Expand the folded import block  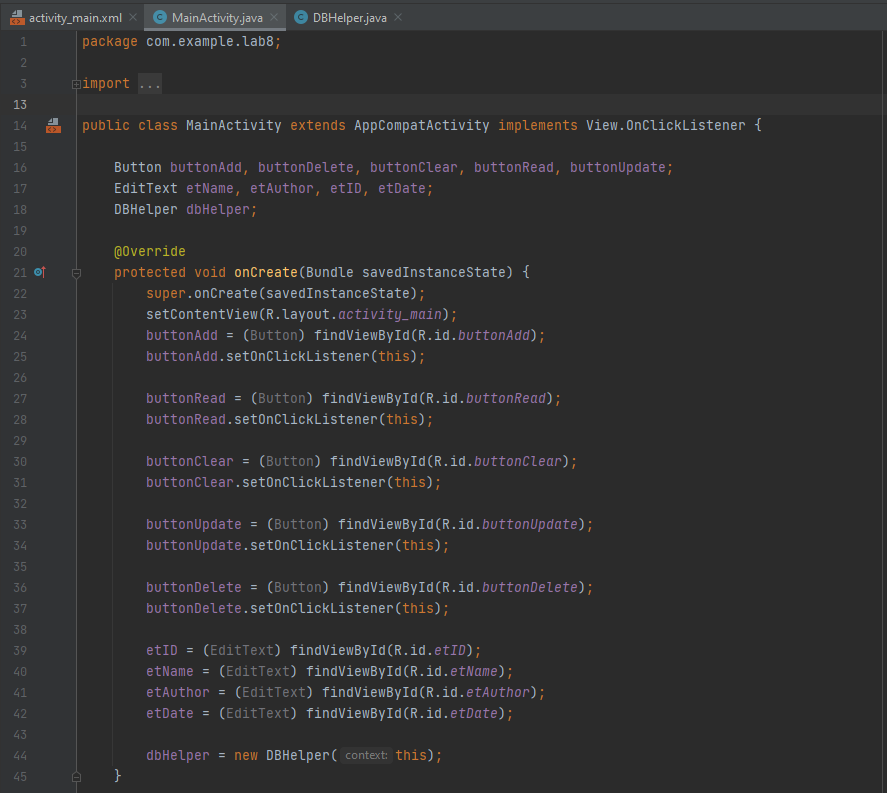point(76,84)
